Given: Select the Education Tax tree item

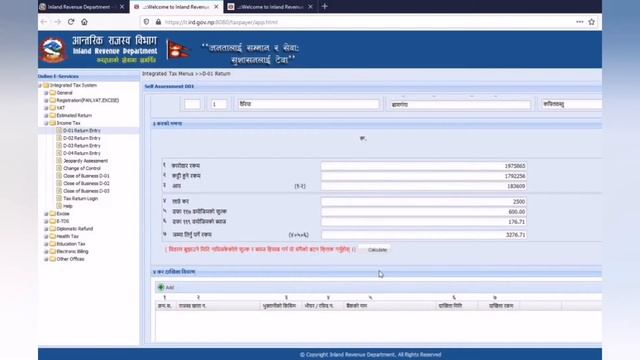Looking at the screenshot, I should point(70,244).
